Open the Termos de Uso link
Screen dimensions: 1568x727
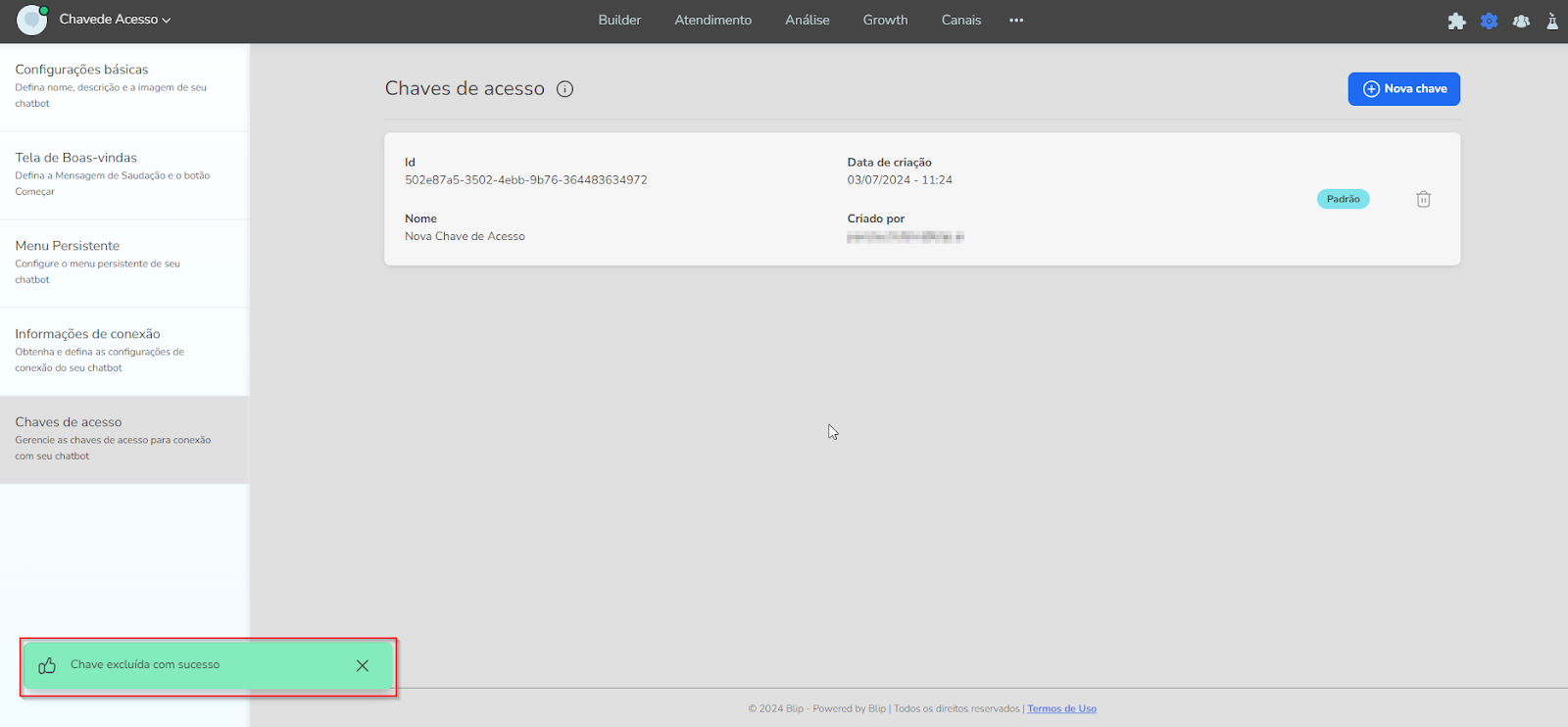pos(1061,708)
